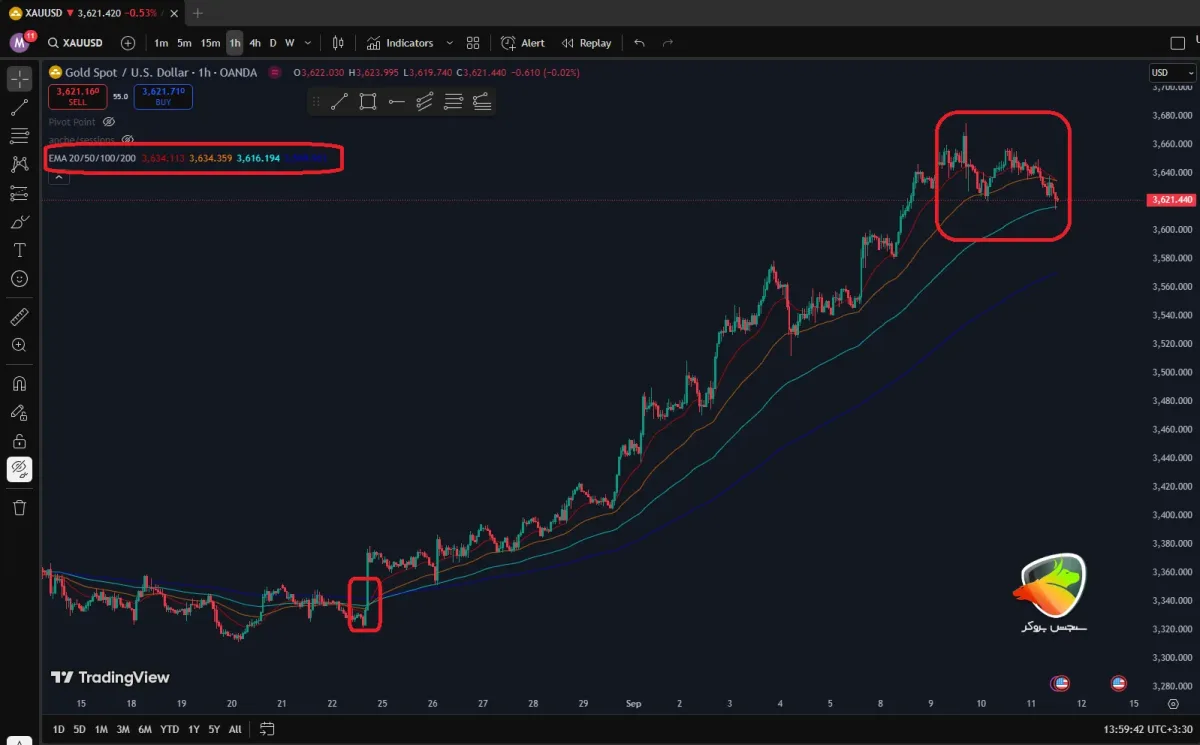This screenshot has height=745, width=1200.
Task: Show the hidden Pivot Point indicator
Action: (x=110, y=121)
